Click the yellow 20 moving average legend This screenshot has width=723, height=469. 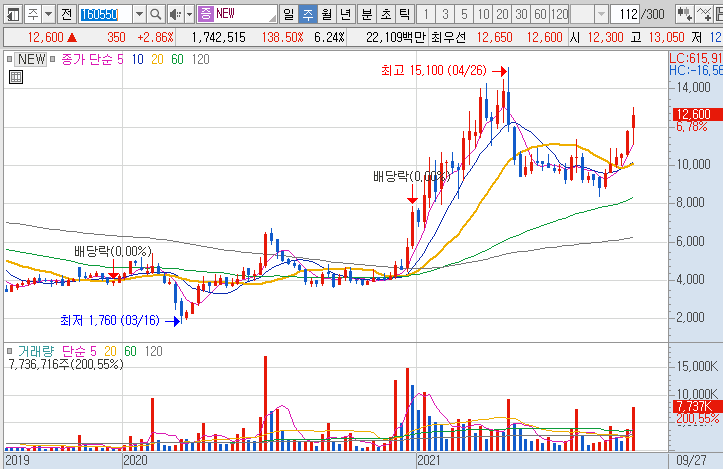click(157, 59)
